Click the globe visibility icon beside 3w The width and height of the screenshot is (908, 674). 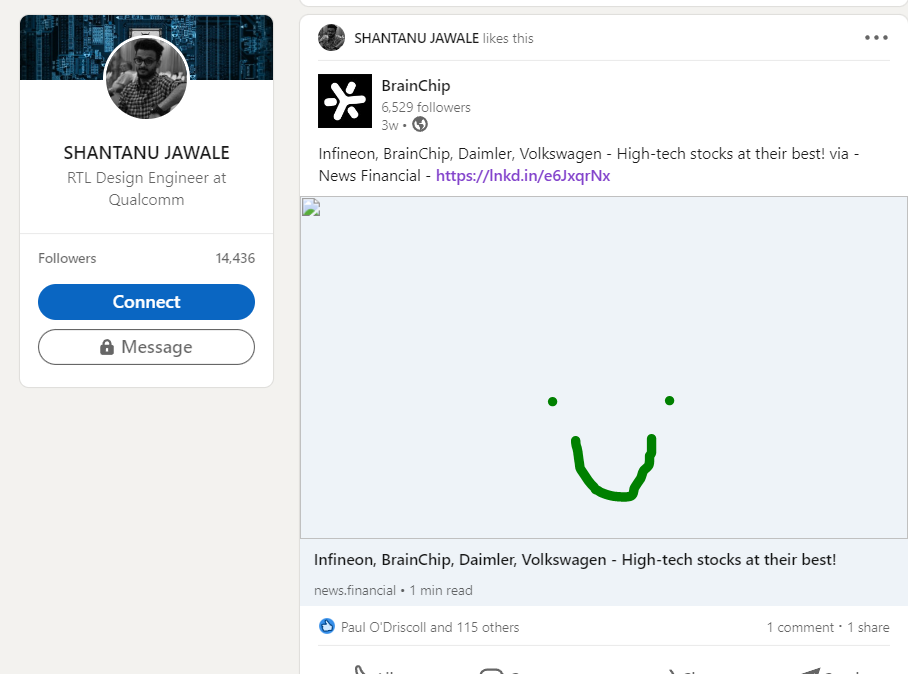point(420,124)
